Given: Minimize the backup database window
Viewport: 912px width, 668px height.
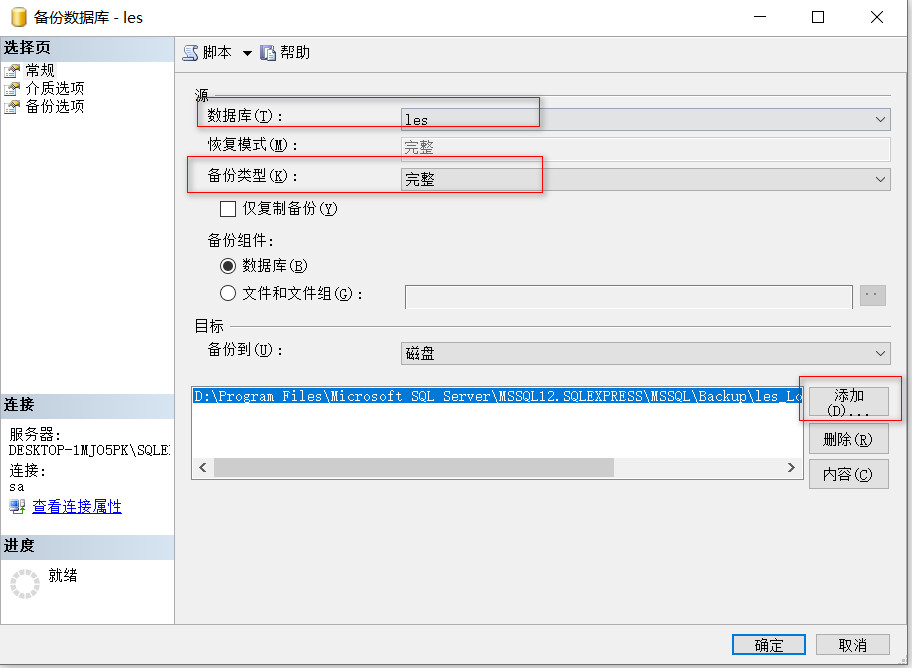Looking at the screenshot, I should point(760,17).
